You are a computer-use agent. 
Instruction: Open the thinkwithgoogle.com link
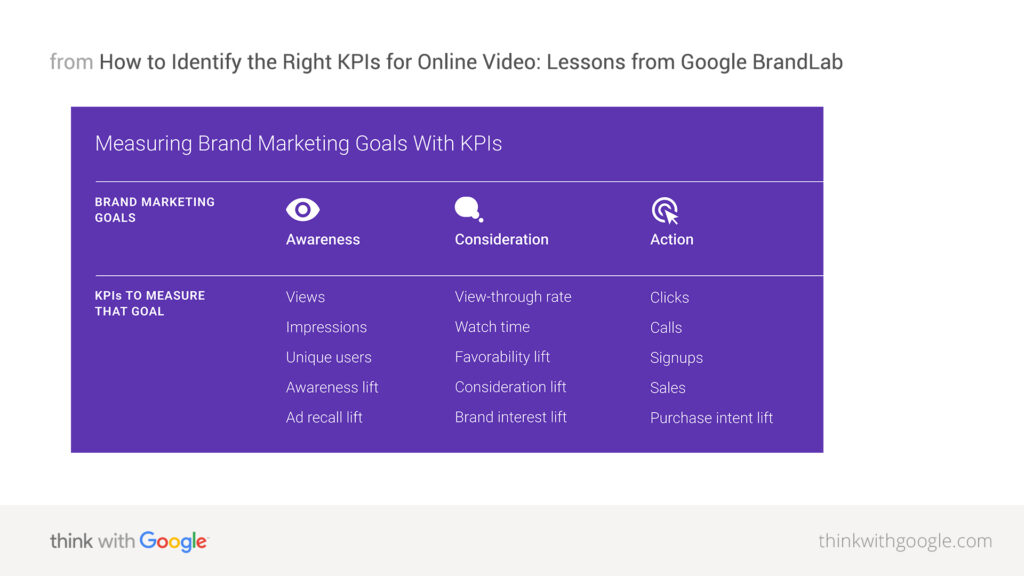coord(905,541)
